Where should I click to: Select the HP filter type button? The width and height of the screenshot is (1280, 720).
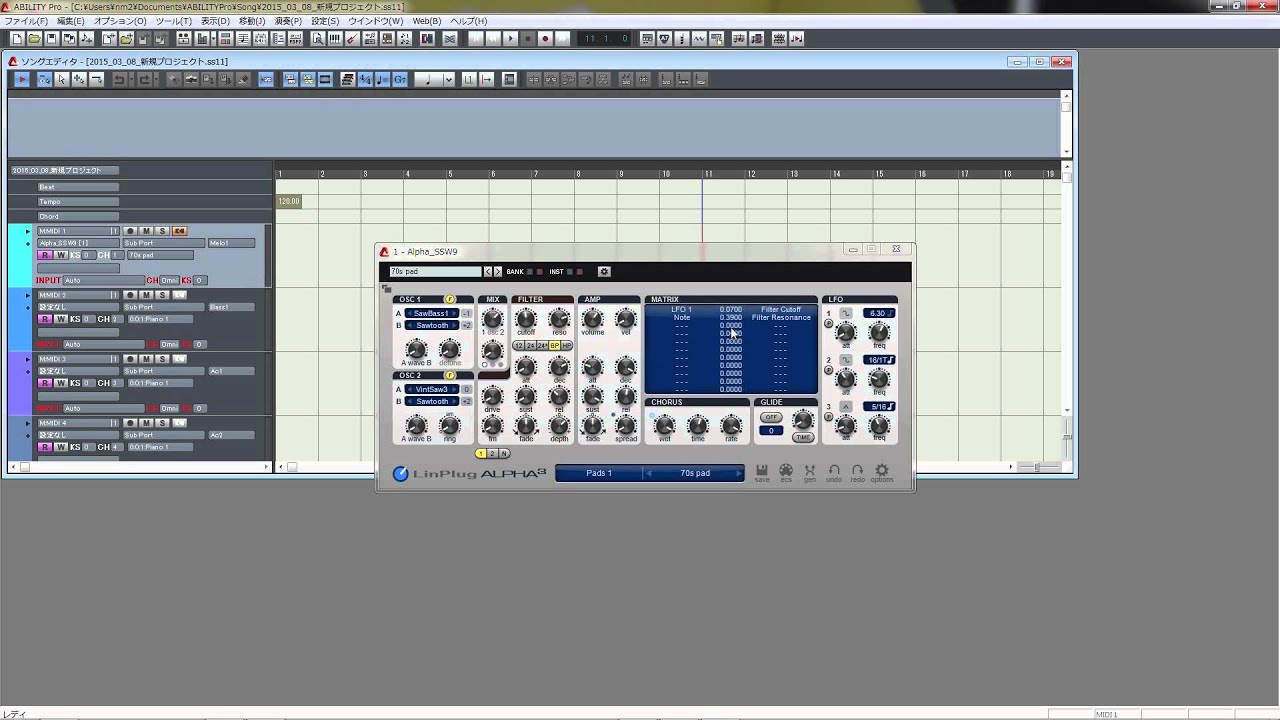(x=567, y=346)
